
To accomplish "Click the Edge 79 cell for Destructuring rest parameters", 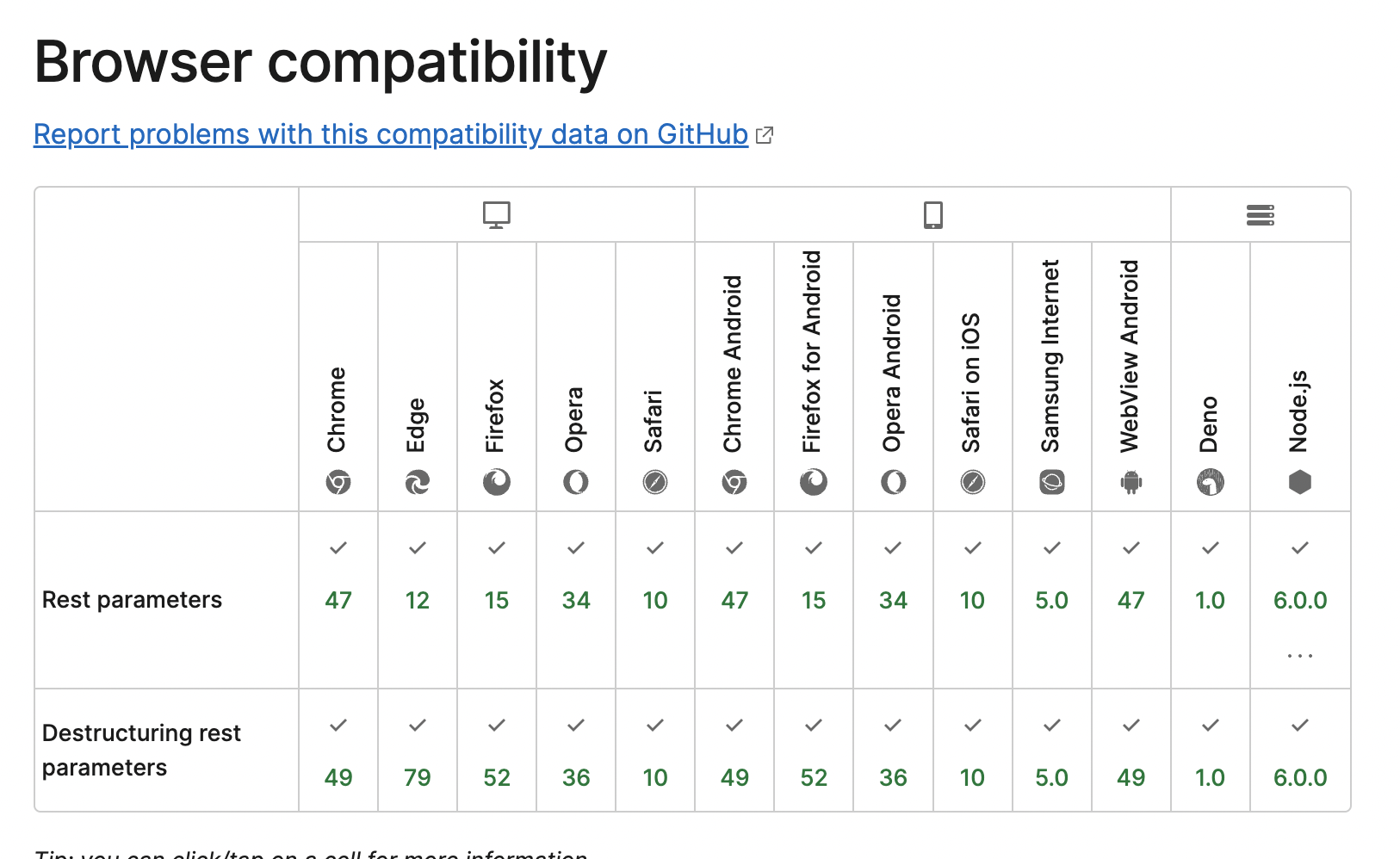I will coord(418,776).
